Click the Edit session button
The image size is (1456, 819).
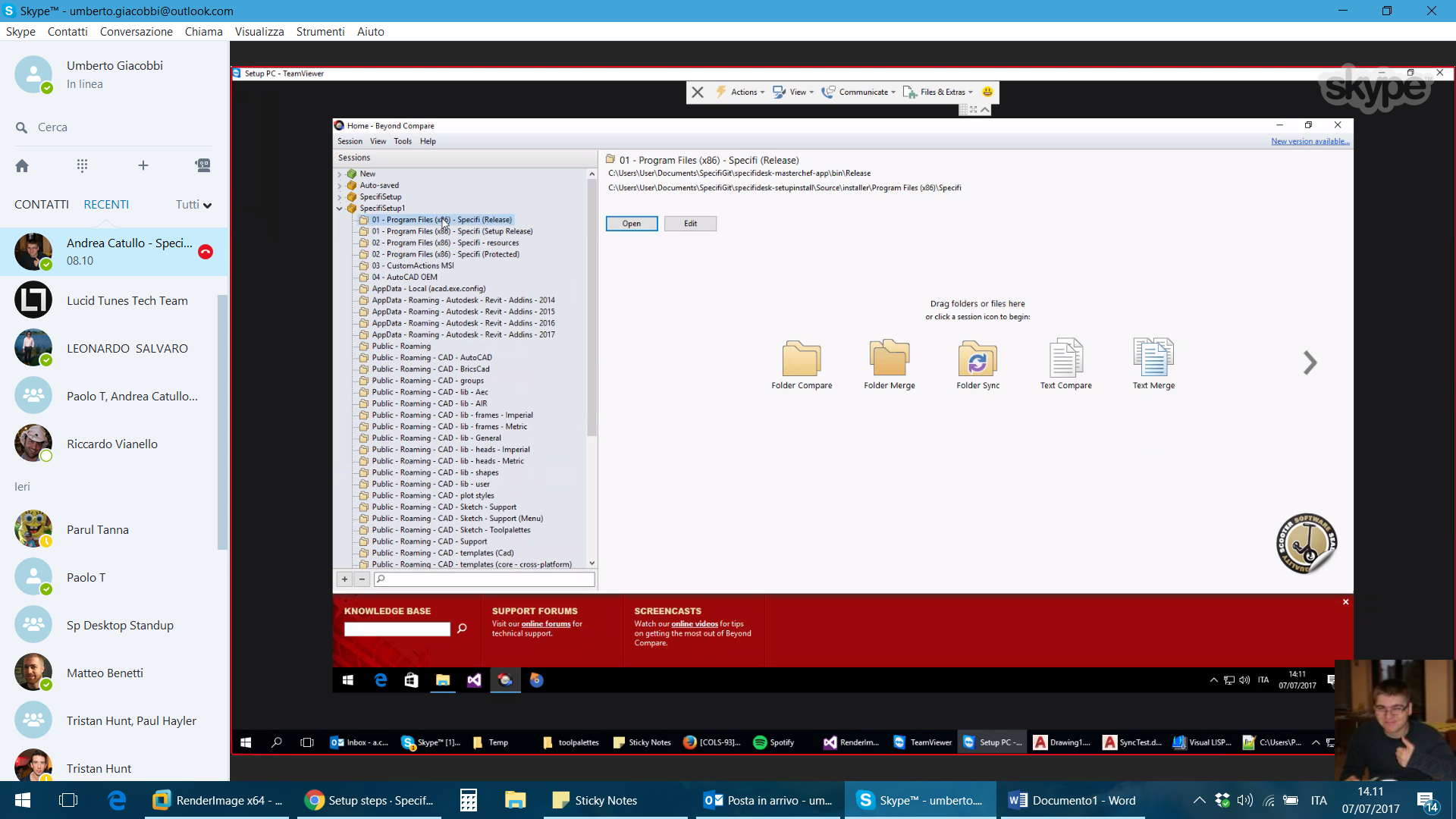point(690,224)
